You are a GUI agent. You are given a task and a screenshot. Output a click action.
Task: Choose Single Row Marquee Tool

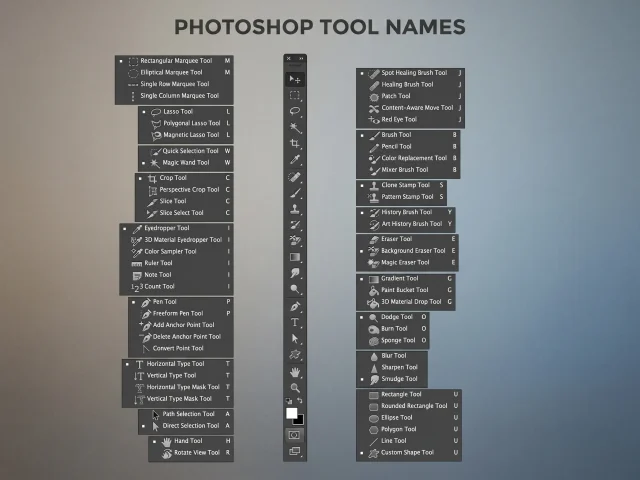(x=174, y=84)
